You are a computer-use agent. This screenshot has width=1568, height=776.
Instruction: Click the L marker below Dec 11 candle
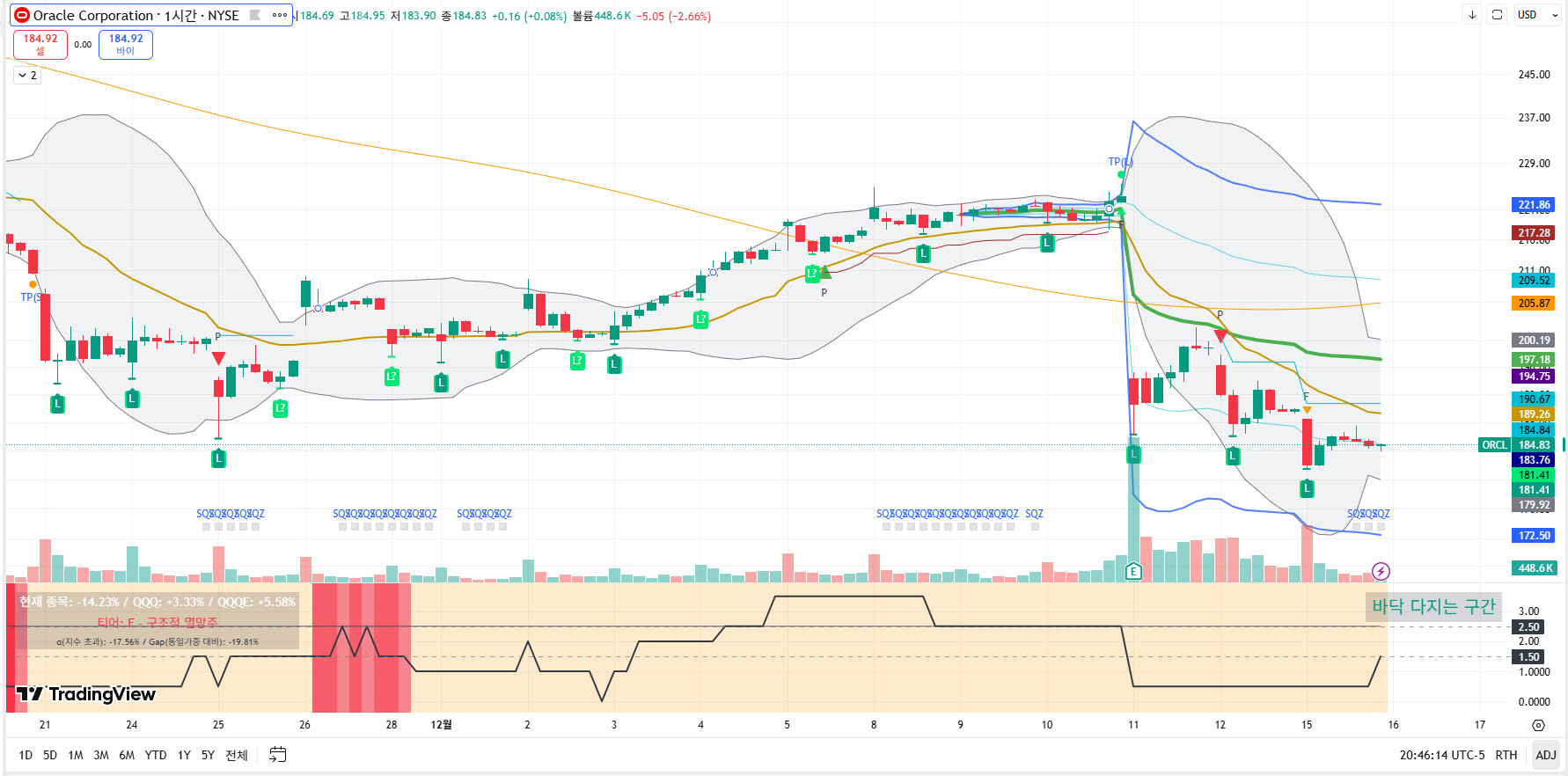tap(1133, 454)
